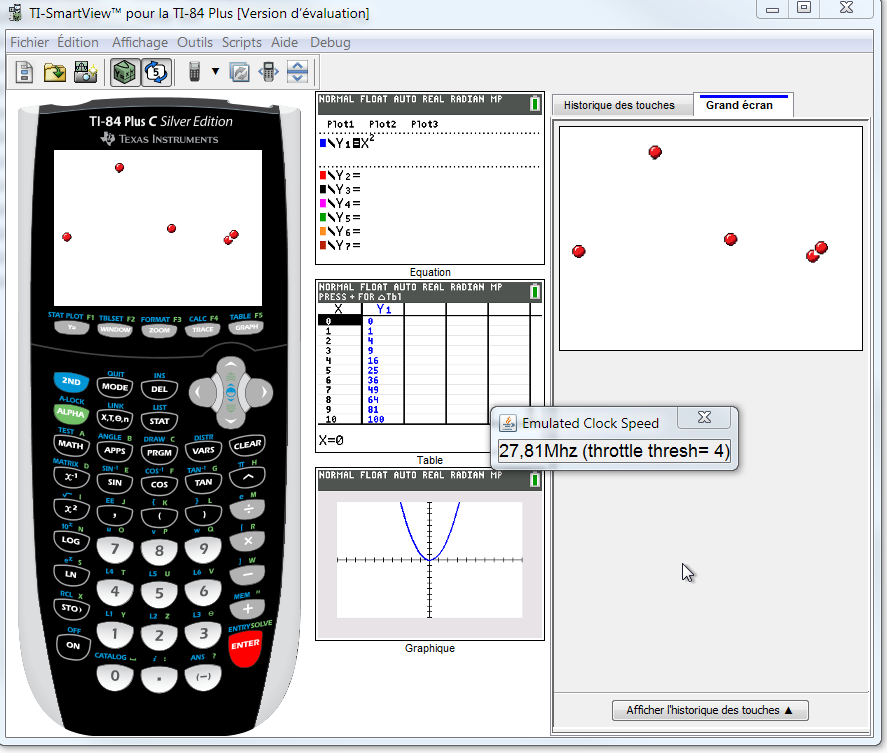Click the ON key
Screen dimensions: 887x753
(74, 646)
